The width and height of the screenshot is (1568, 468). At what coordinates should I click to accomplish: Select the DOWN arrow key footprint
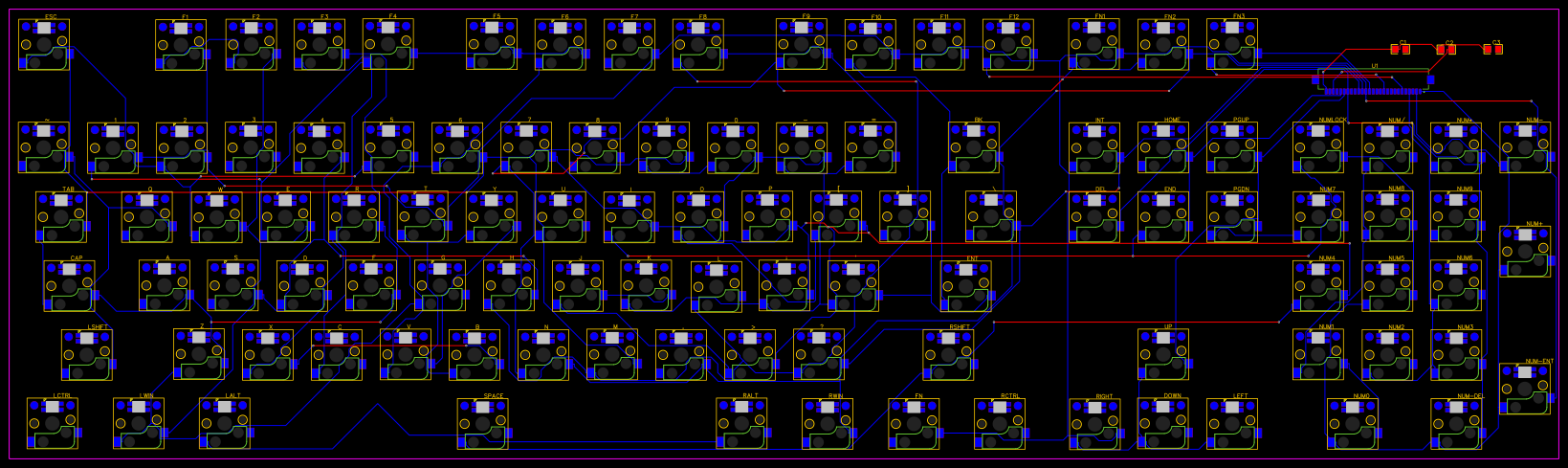coord(1163,424)
